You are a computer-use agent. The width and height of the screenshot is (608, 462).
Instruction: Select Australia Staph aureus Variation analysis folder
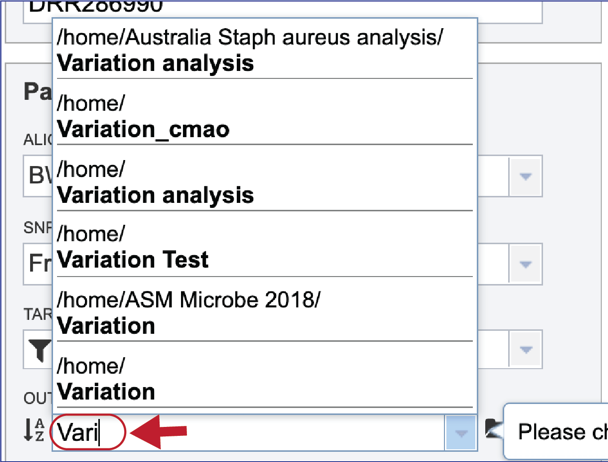coord(264,50)
